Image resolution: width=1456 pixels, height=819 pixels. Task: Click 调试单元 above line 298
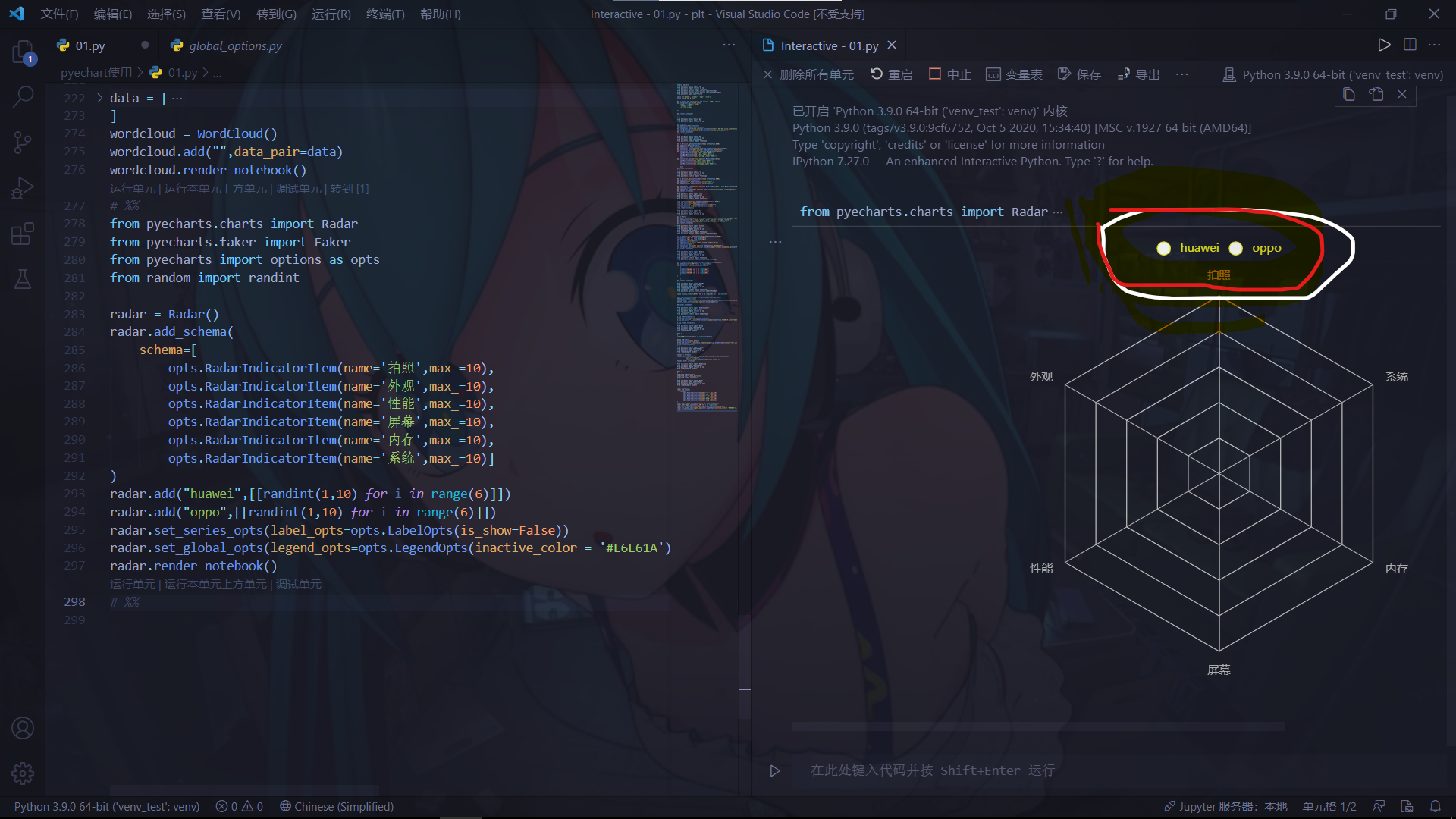pos(298,585)
